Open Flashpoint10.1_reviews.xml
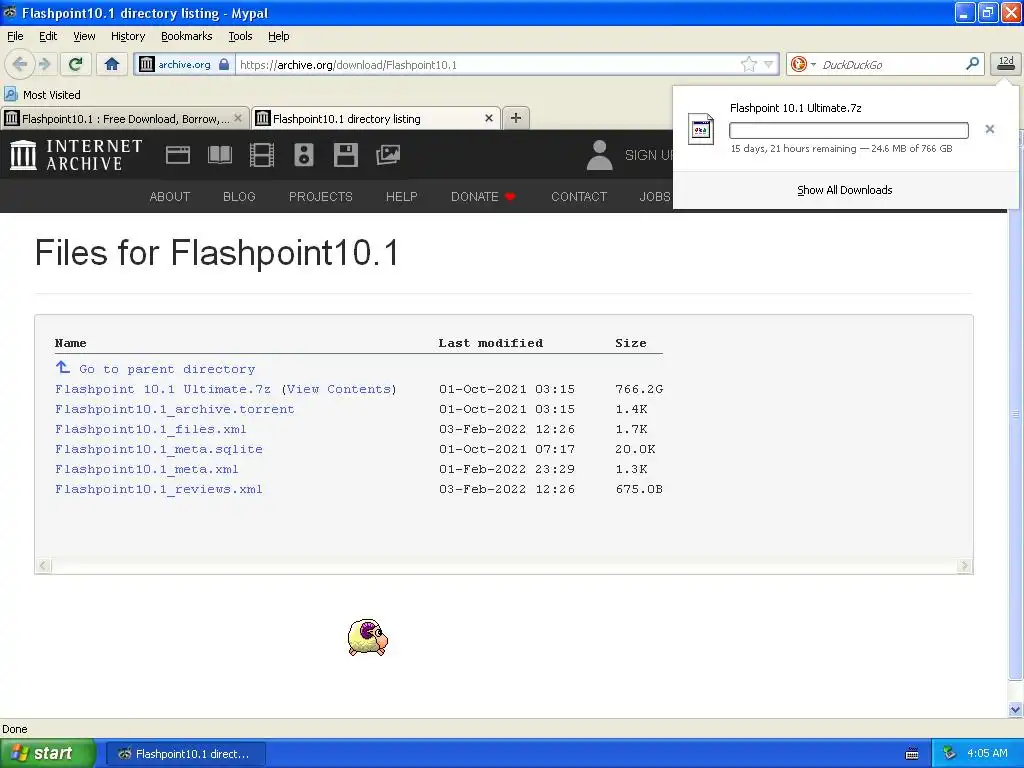 159,489
